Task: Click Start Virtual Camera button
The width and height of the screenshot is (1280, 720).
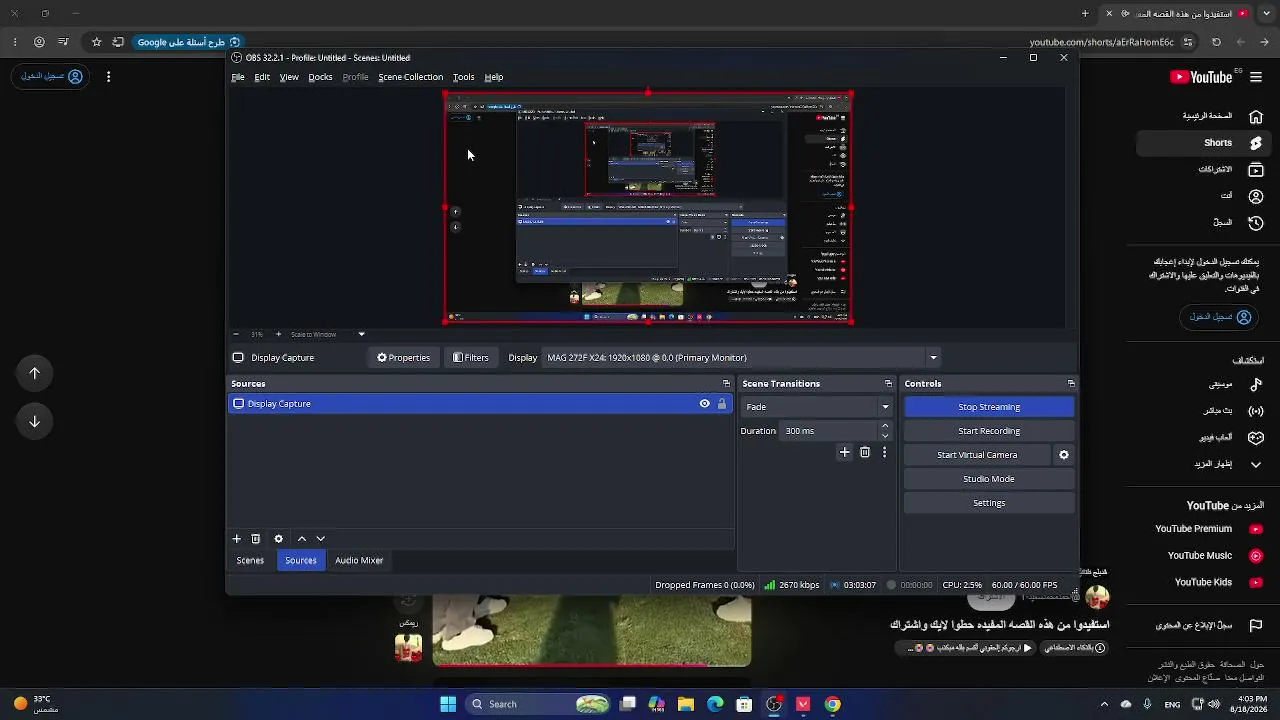Action: [x=977, y=455]
